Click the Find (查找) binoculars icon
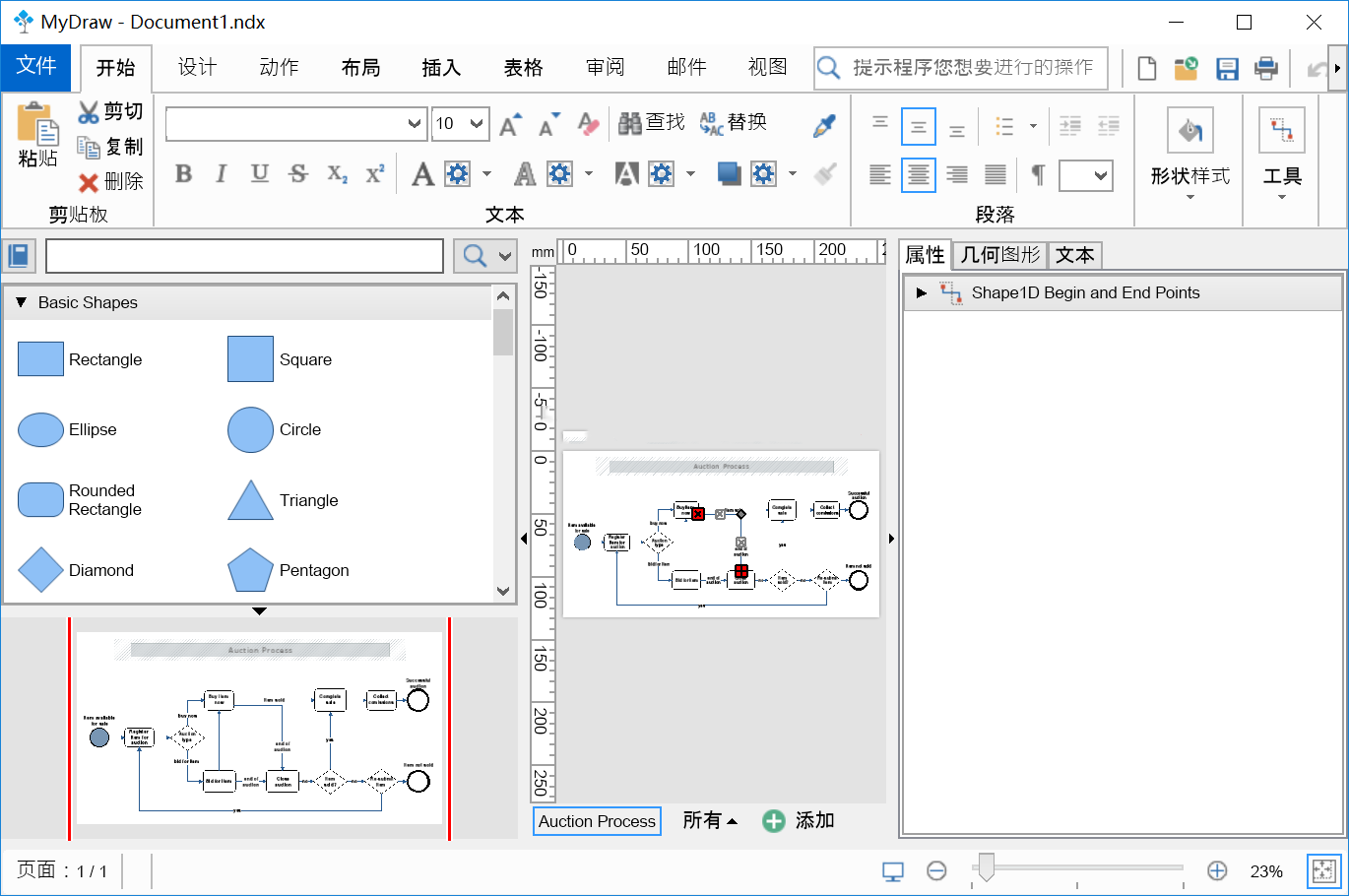Screen dimensions: 1349x896 pyautogui.click(x=630, y=123)
